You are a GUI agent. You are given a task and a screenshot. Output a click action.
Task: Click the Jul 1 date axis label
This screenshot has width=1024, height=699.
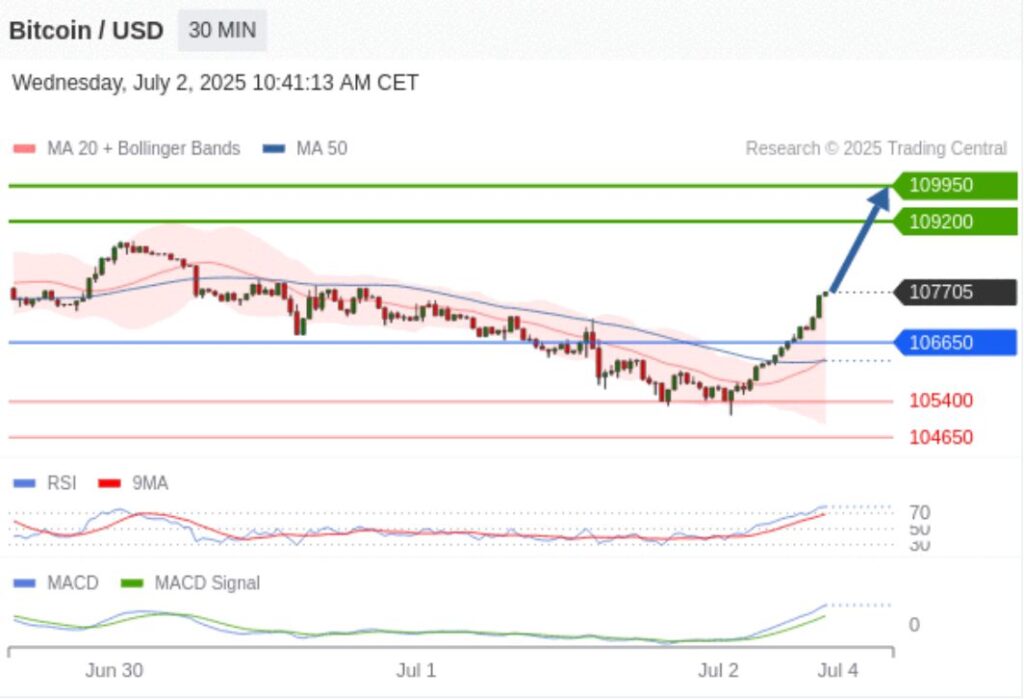[x=416, y=670]
